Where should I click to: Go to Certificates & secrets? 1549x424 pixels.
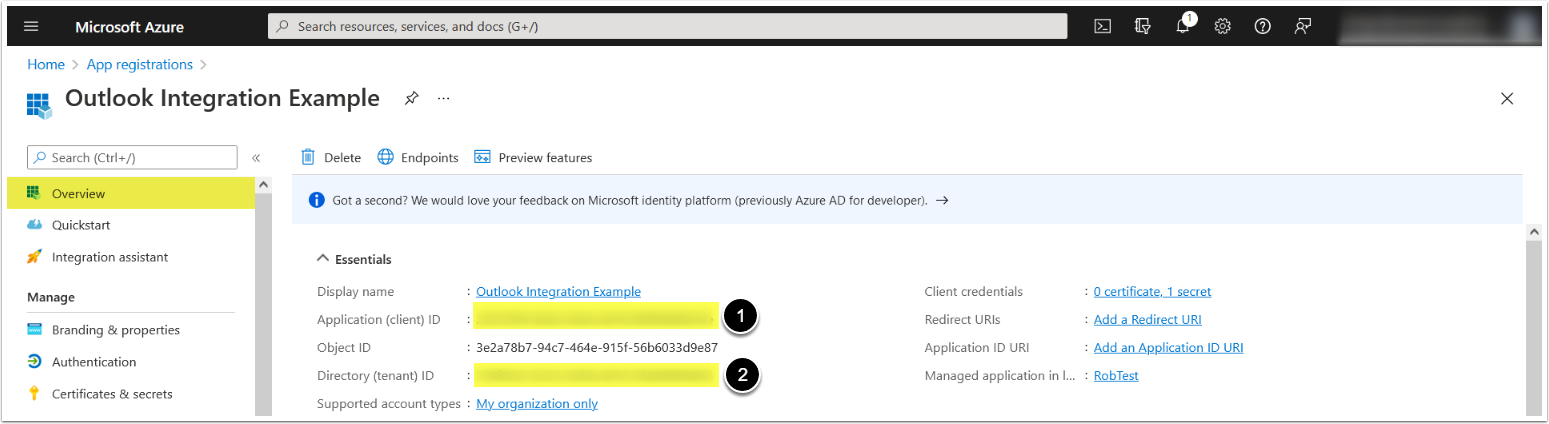(x=112, y=394)
